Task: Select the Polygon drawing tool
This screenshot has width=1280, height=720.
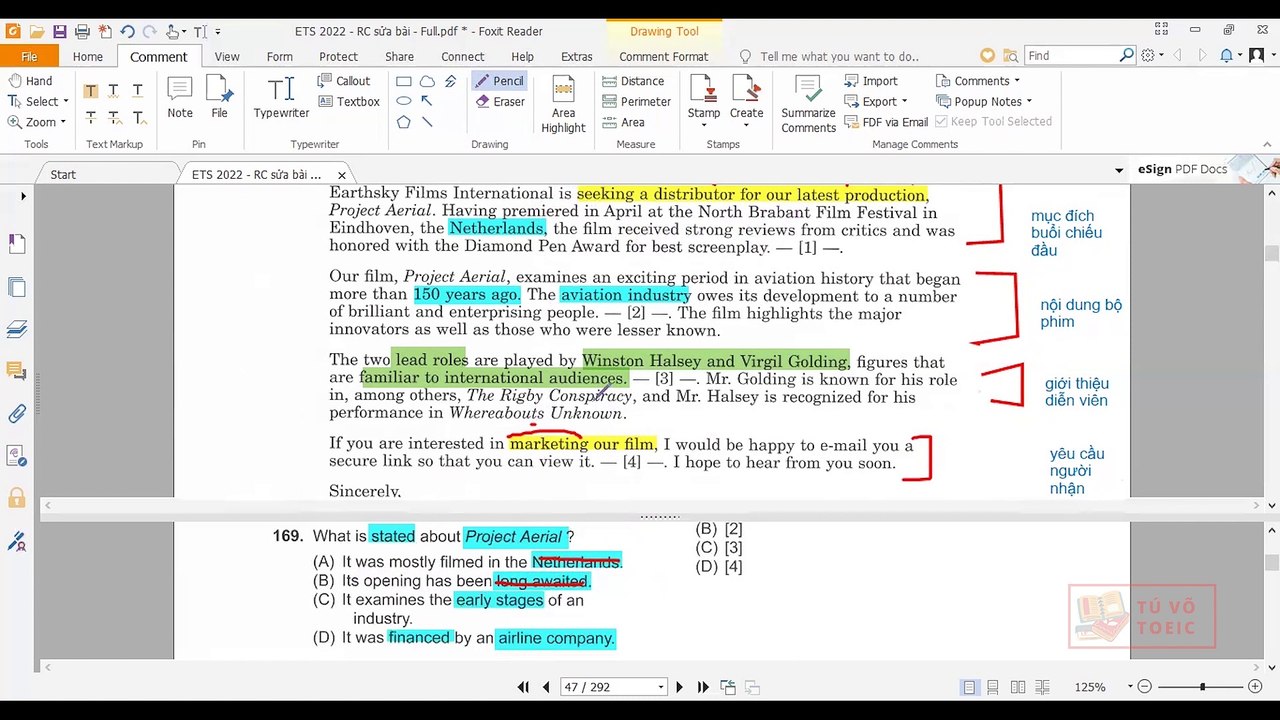Action: [404, 122]
